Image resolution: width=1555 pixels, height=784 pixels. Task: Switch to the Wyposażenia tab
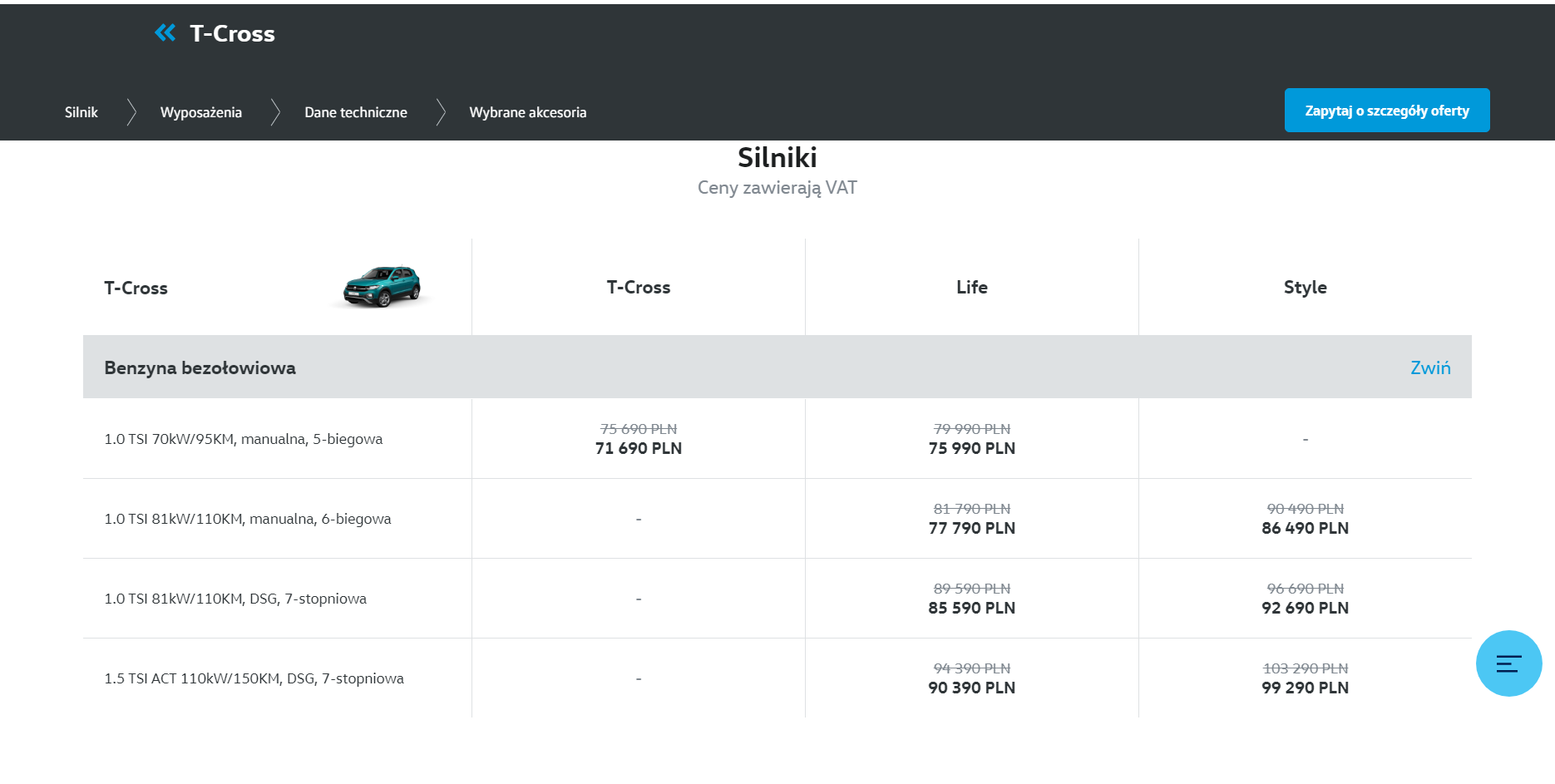tap(201, 112)
